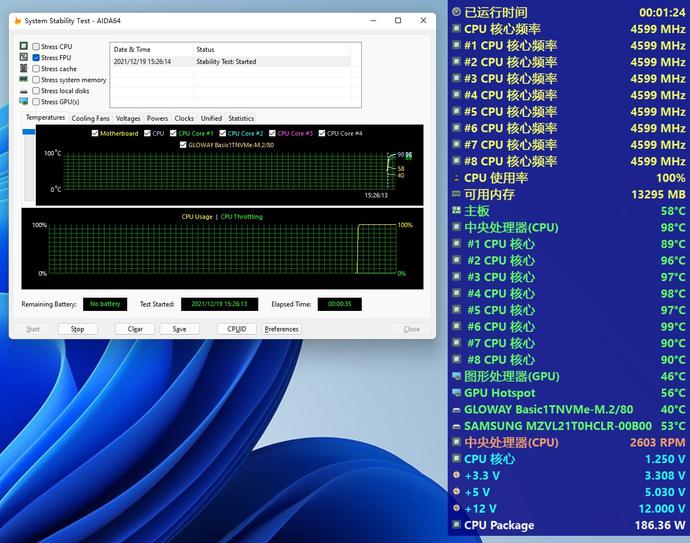Enable the Stress local disks checkbox
This screenshot has height=543, width=690.
point(36,91)
